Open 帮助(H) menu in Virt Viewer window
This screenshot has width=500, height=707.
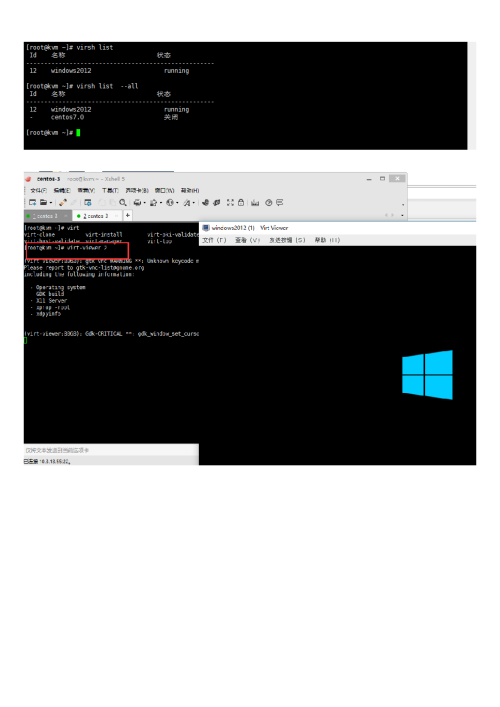[327, 240]
